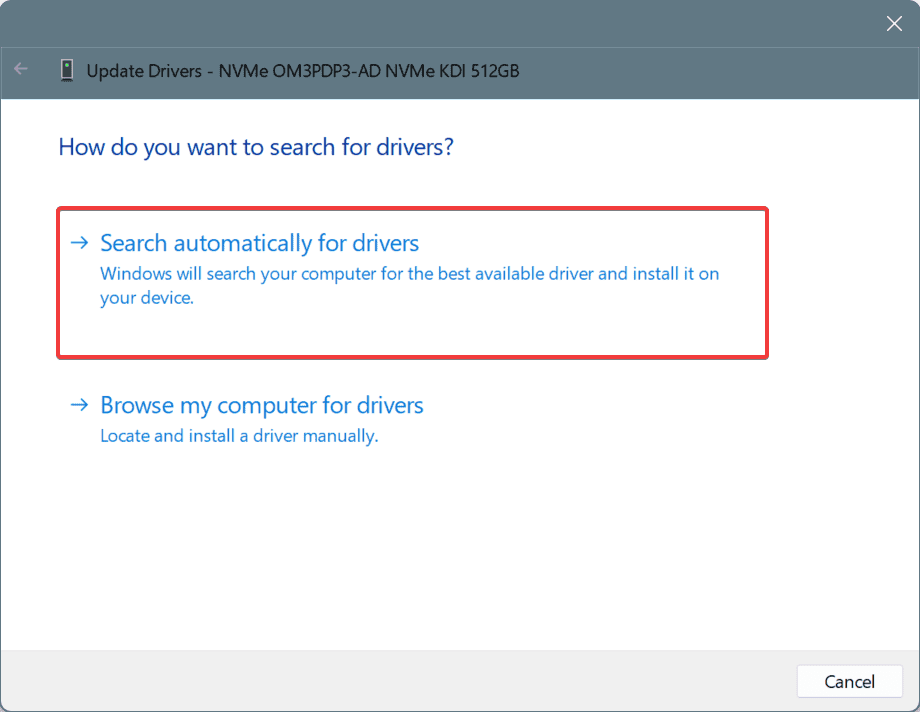Viewport: 920px width, 712px height.
Task: Click the 'Update Drivers - NVMe OM3PDP3-AD' title text
Action: [x=303, y=71]
